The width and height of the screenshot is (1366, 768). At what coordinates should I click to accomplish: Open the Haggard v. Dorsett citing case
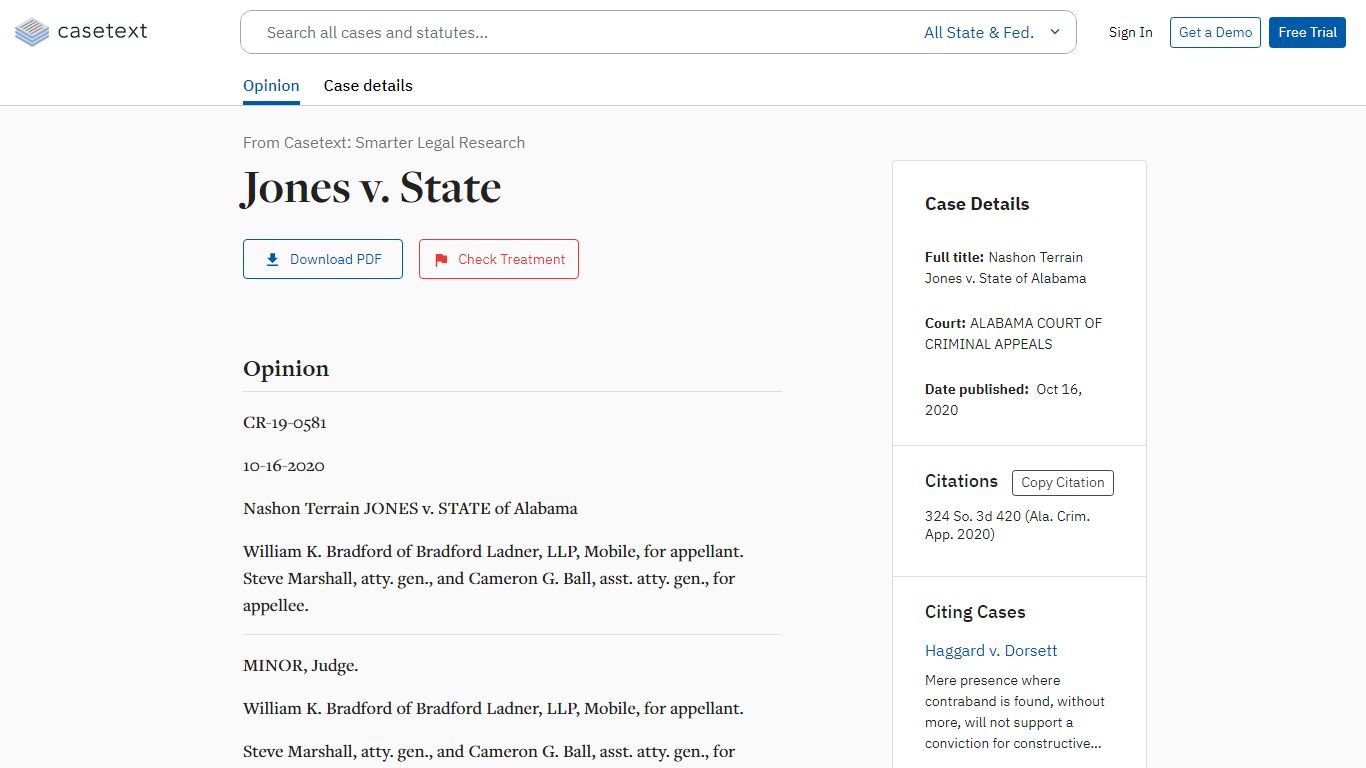(991, 650)
